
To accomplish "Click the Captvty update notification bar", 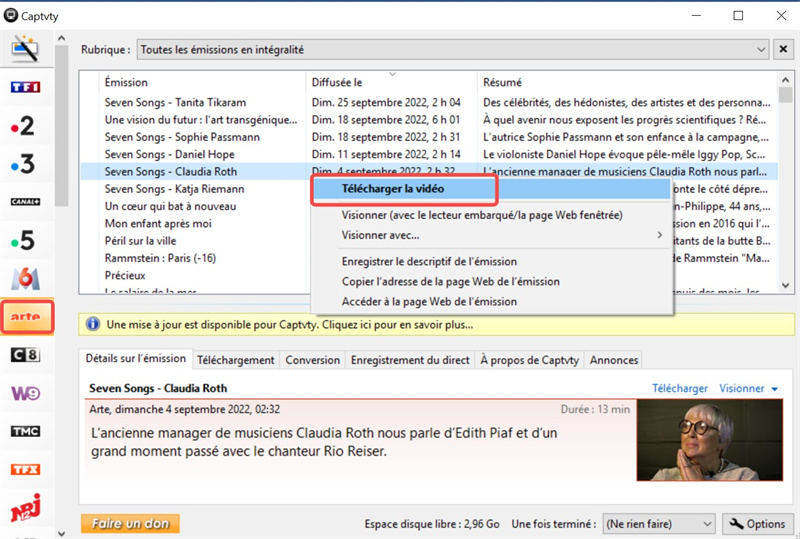I will click(436, 325).
